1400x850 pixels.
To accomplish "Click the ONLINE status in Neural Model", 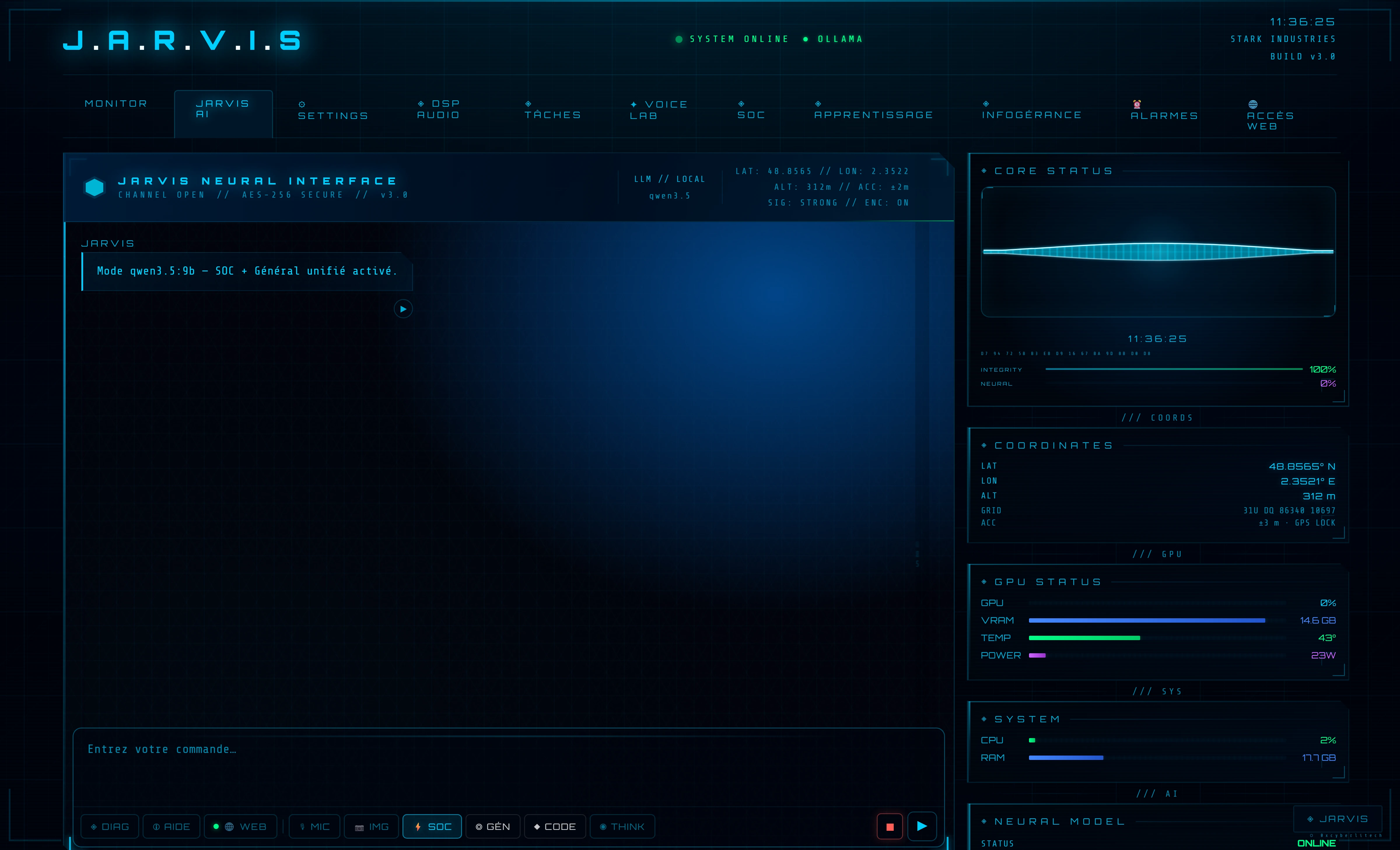I will (1317, 843).
